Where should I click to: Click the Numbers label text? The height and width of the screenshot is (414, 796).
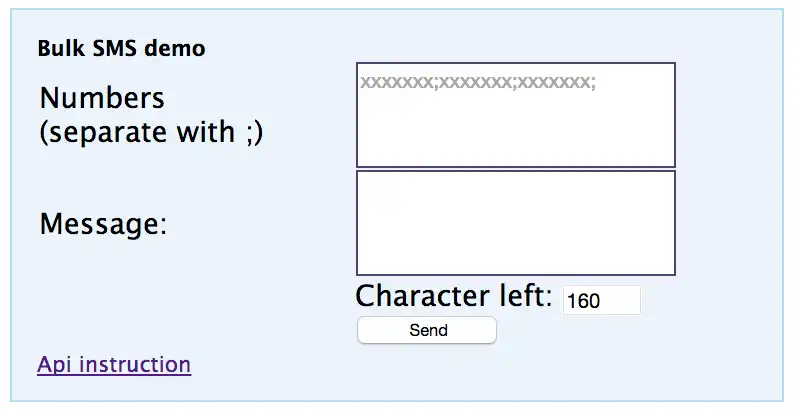pos(102,98)
